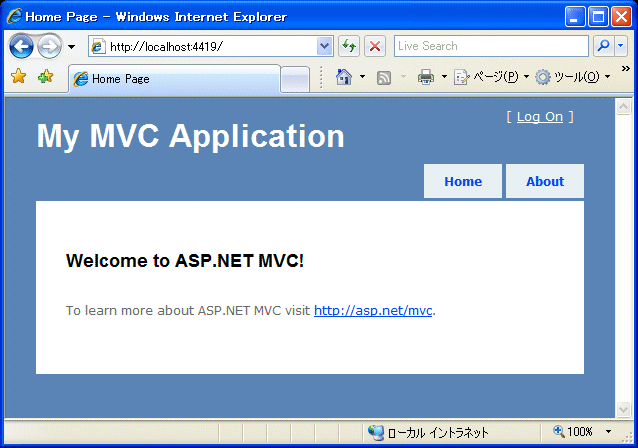Screen dimensions: 638x448
Task: Click the Home house icon in toolbar
Action: [x=344, y=77]
